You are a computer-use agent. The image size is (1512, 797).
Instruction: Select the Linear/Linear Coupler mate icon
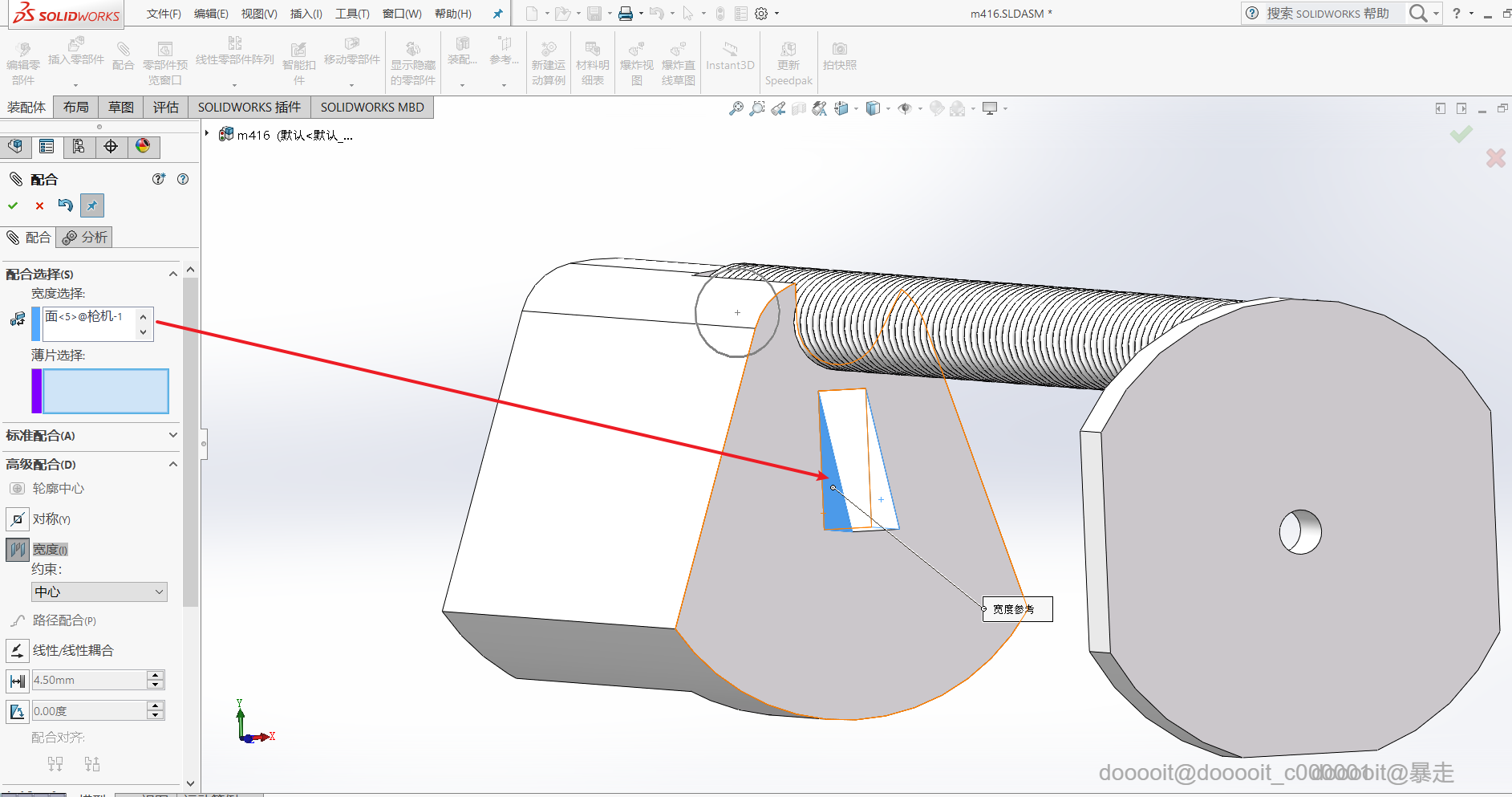coord(18,650)
